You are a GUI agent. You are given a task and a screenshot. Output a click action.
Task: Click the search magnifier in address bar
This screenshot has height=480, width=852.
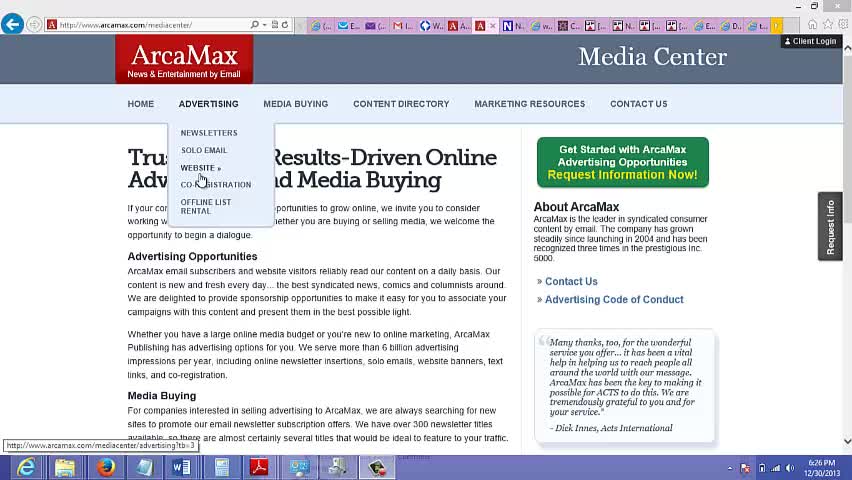(254, 25)
